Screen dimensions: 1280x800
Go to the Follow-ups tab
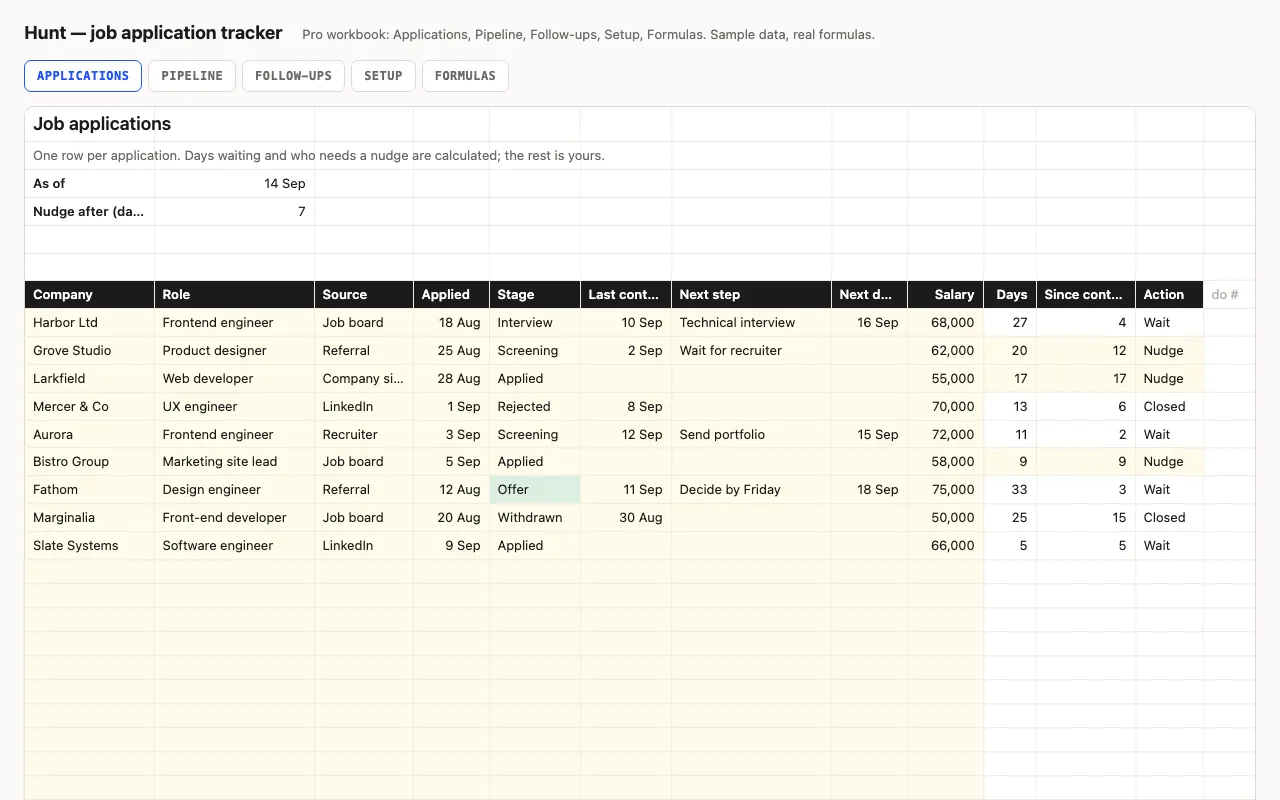pos(293,76)
